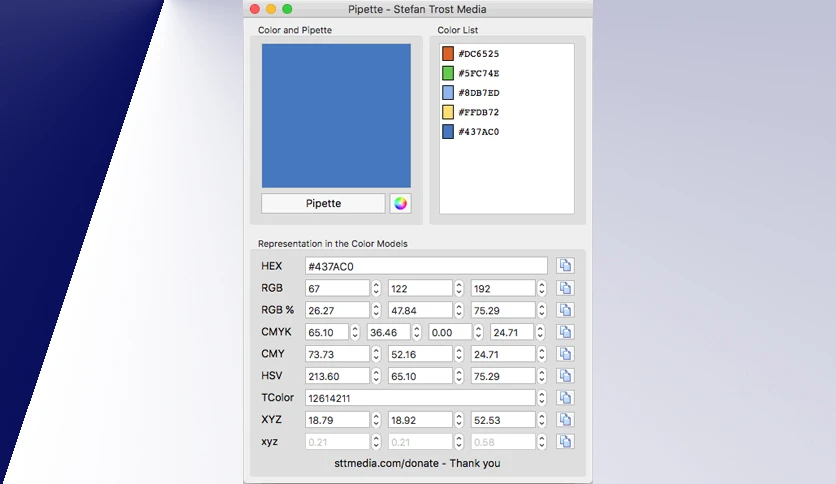Adjust the RGB % 26.27 stepper
The image size is (836, 484).
click(376, 310)
